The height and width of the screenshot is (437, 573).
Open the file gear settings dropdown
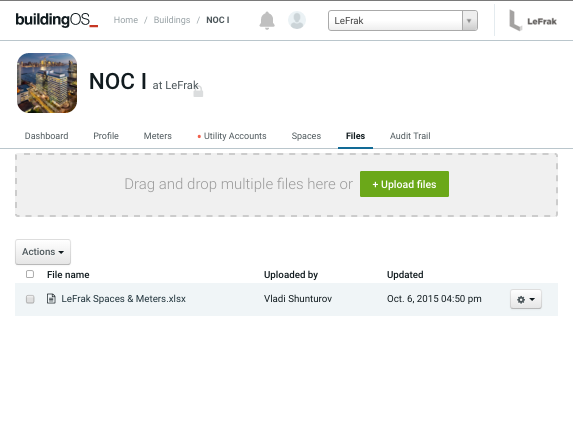click(x=525, y=299)
